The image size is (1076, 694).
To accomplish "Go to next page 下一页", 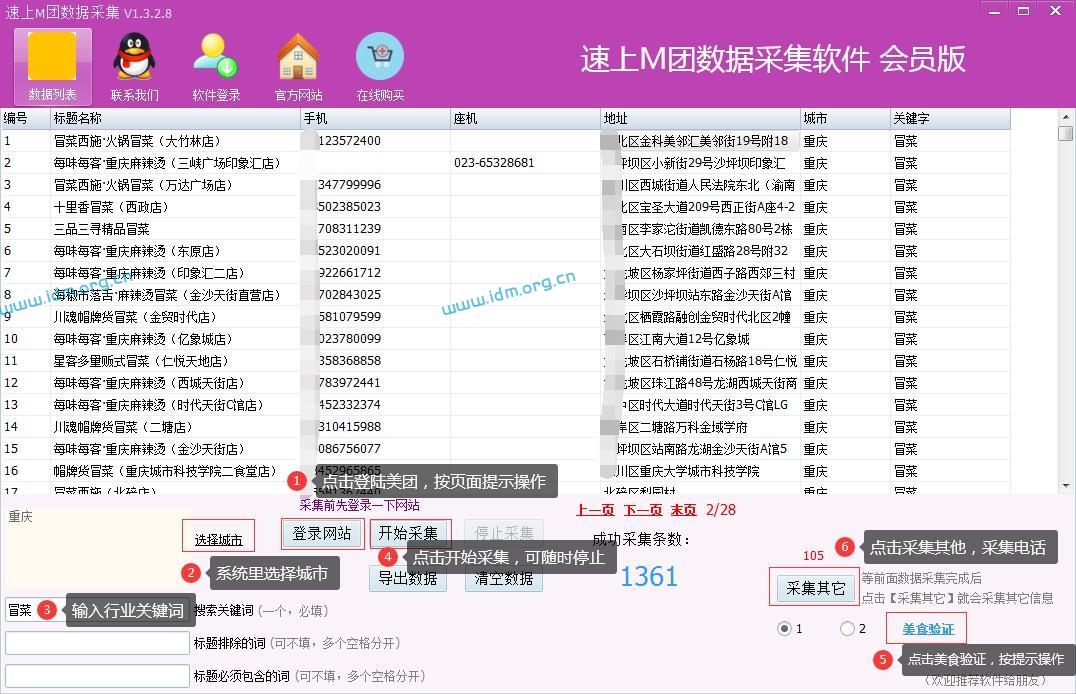I will click(643, 510).
